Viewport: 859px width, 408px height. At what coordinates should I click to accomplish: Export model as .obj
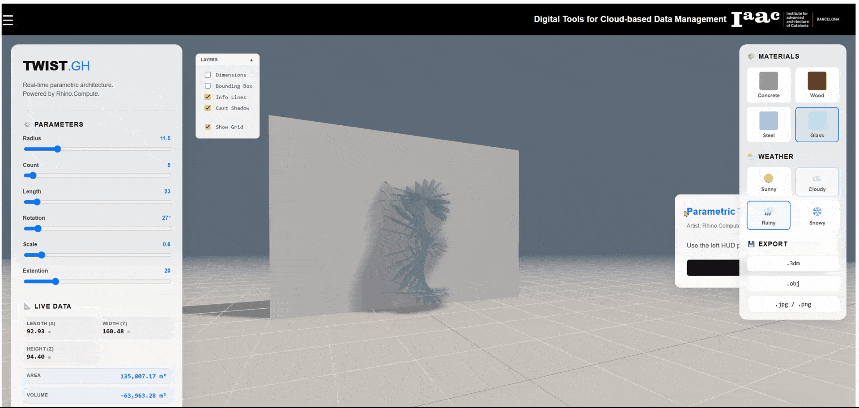(x=793, y=283)
